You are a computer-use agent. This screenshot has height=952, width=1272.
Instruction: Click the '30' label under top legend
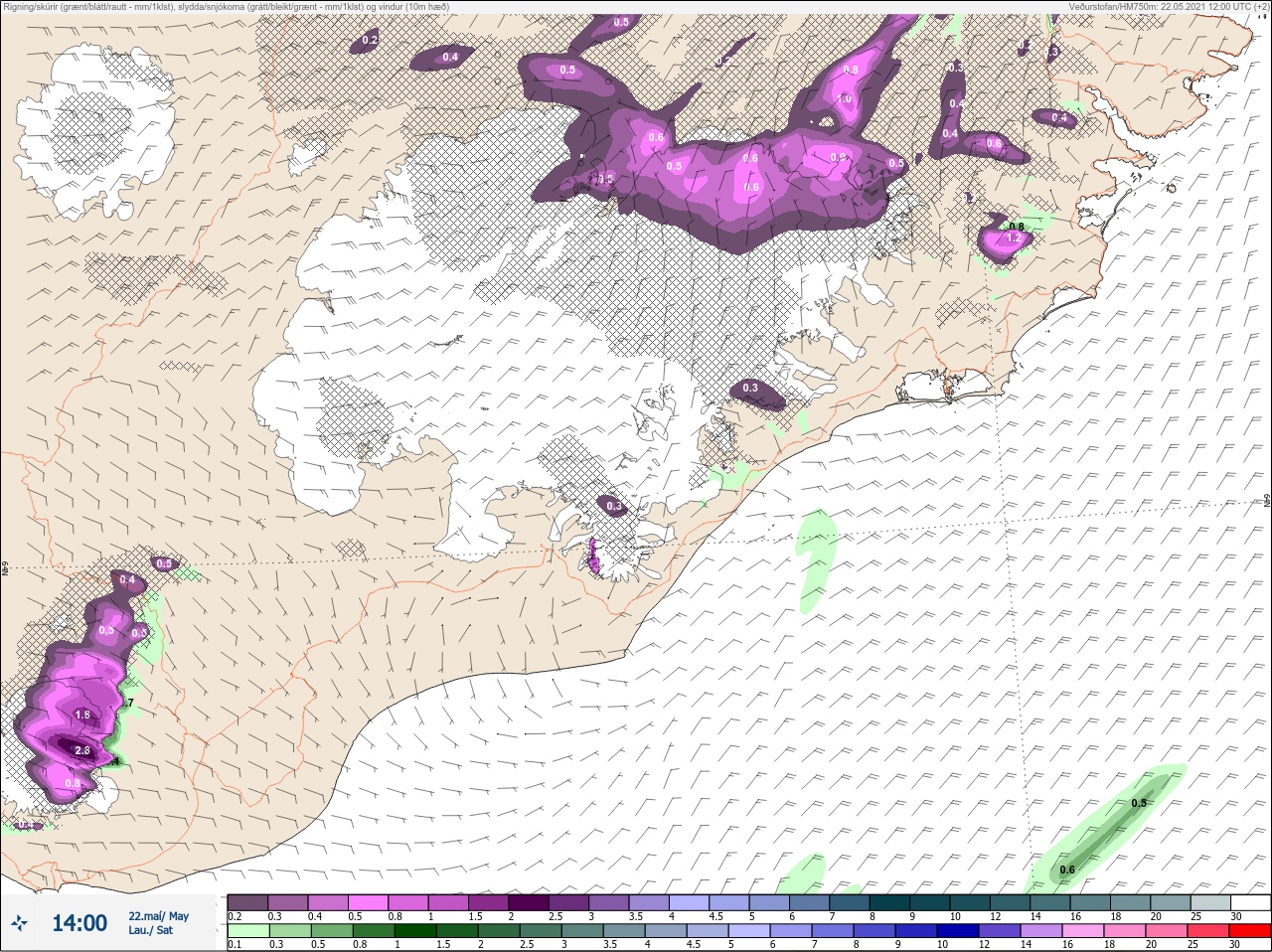(x=1236, y=916)
